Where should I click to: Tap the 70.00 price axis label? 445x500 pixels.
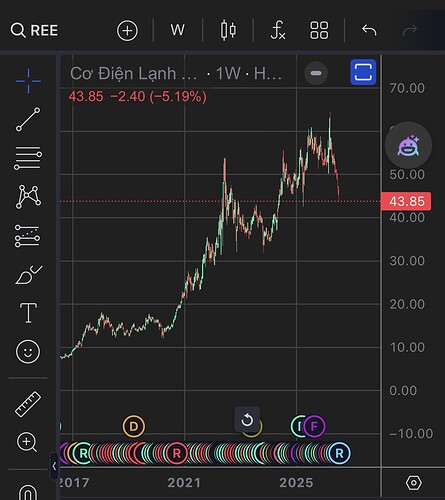(407, 88)
